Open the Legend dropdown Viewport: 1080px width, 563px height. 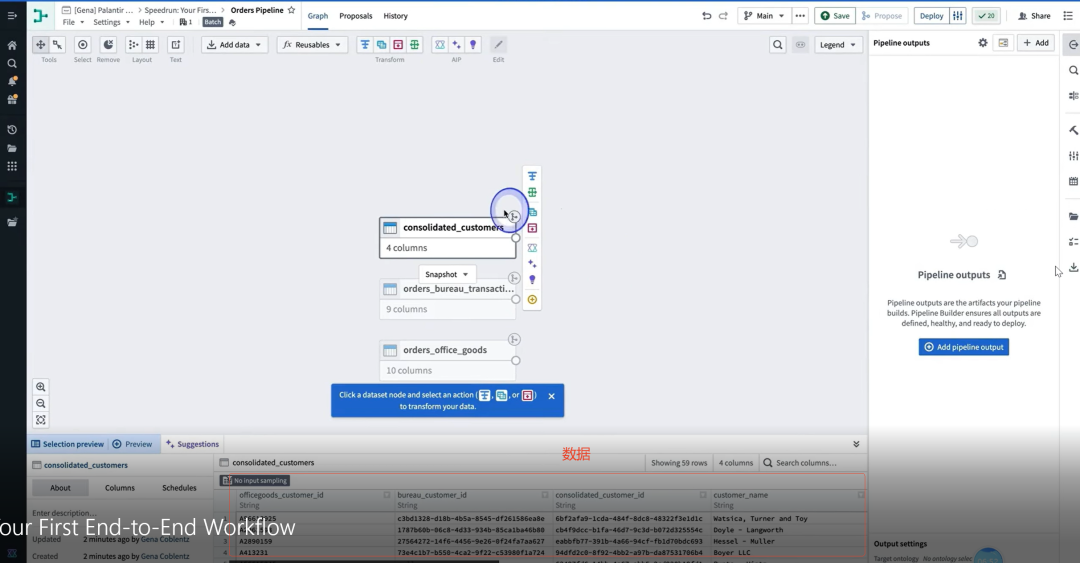(838, 45)
